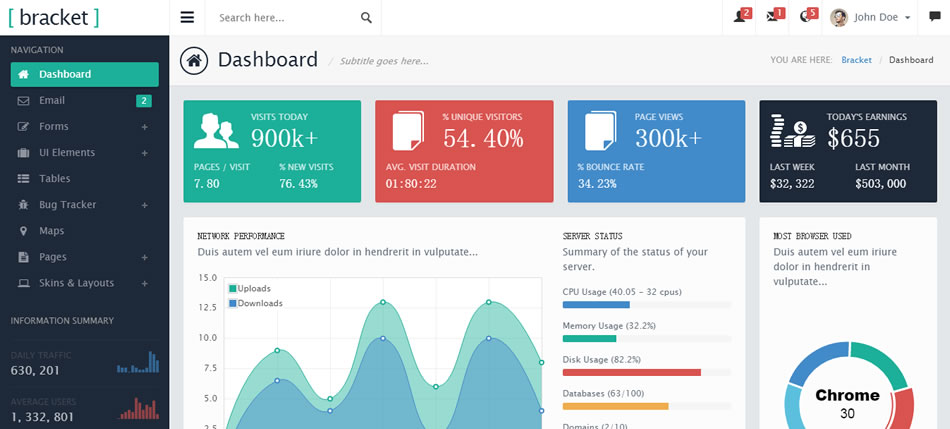Click the 900k+ visits value
950x429 pixels.
284,139
